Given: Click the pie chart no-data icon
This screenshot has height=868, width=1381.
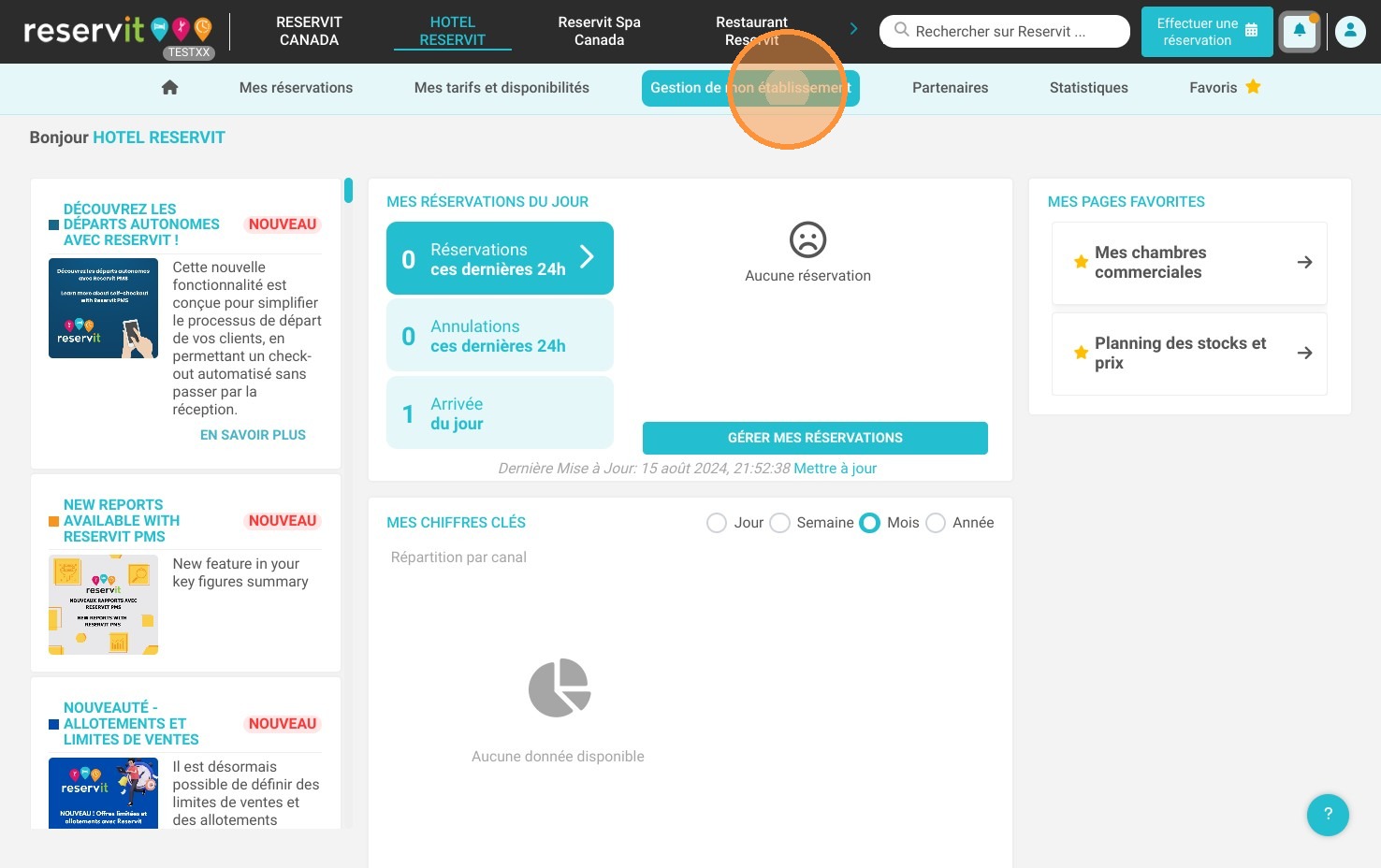Looking at the screenshot, I should (x=559, y=688).
